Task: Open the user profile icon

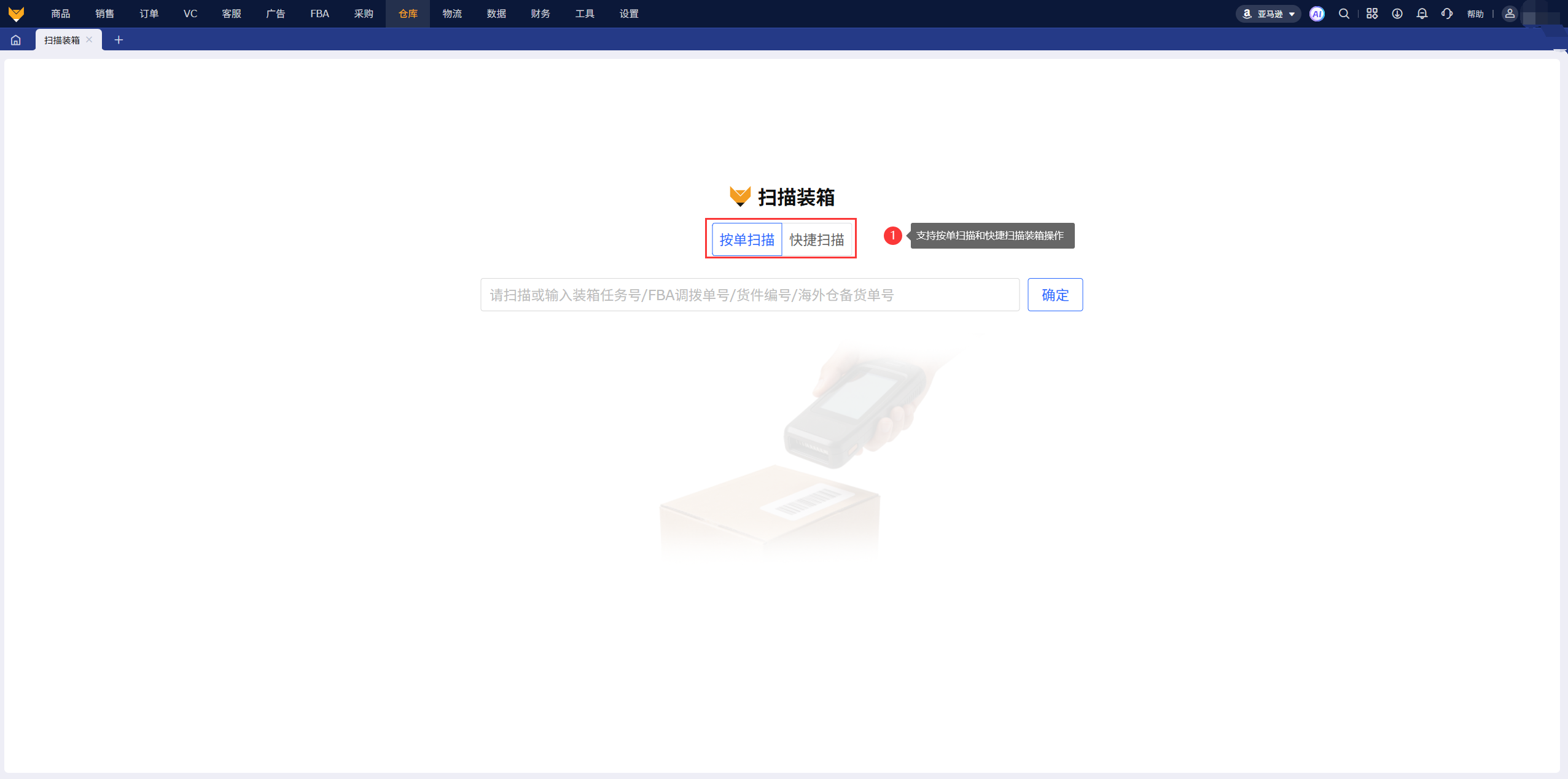Action: [x=1510, y=14]
